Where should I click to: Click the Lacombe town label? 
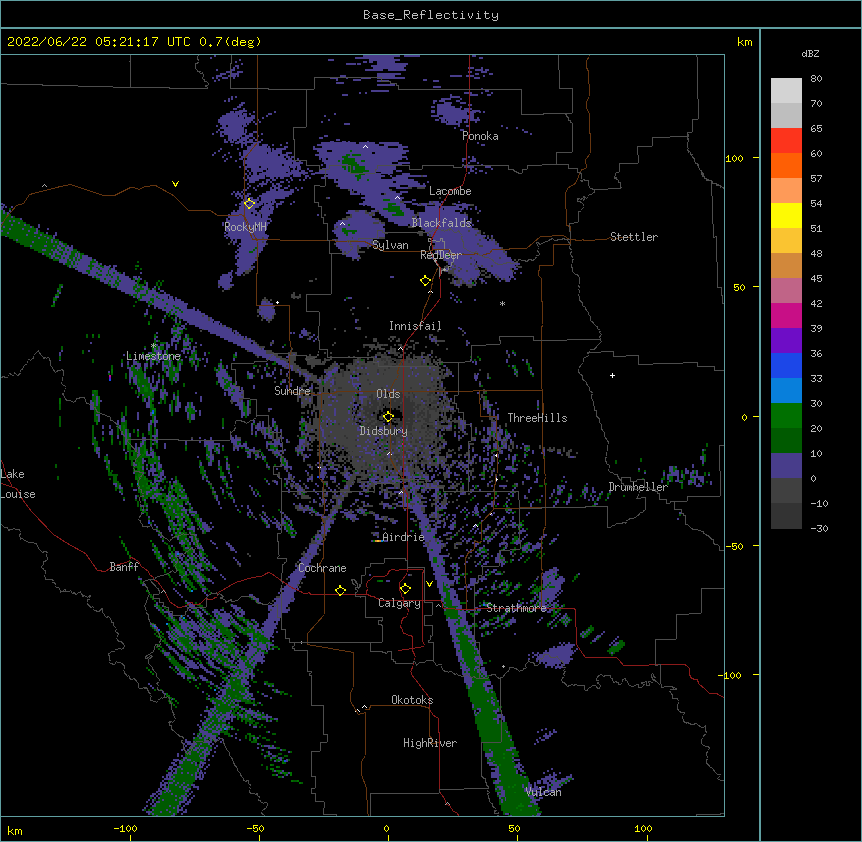tap(450, 191)
